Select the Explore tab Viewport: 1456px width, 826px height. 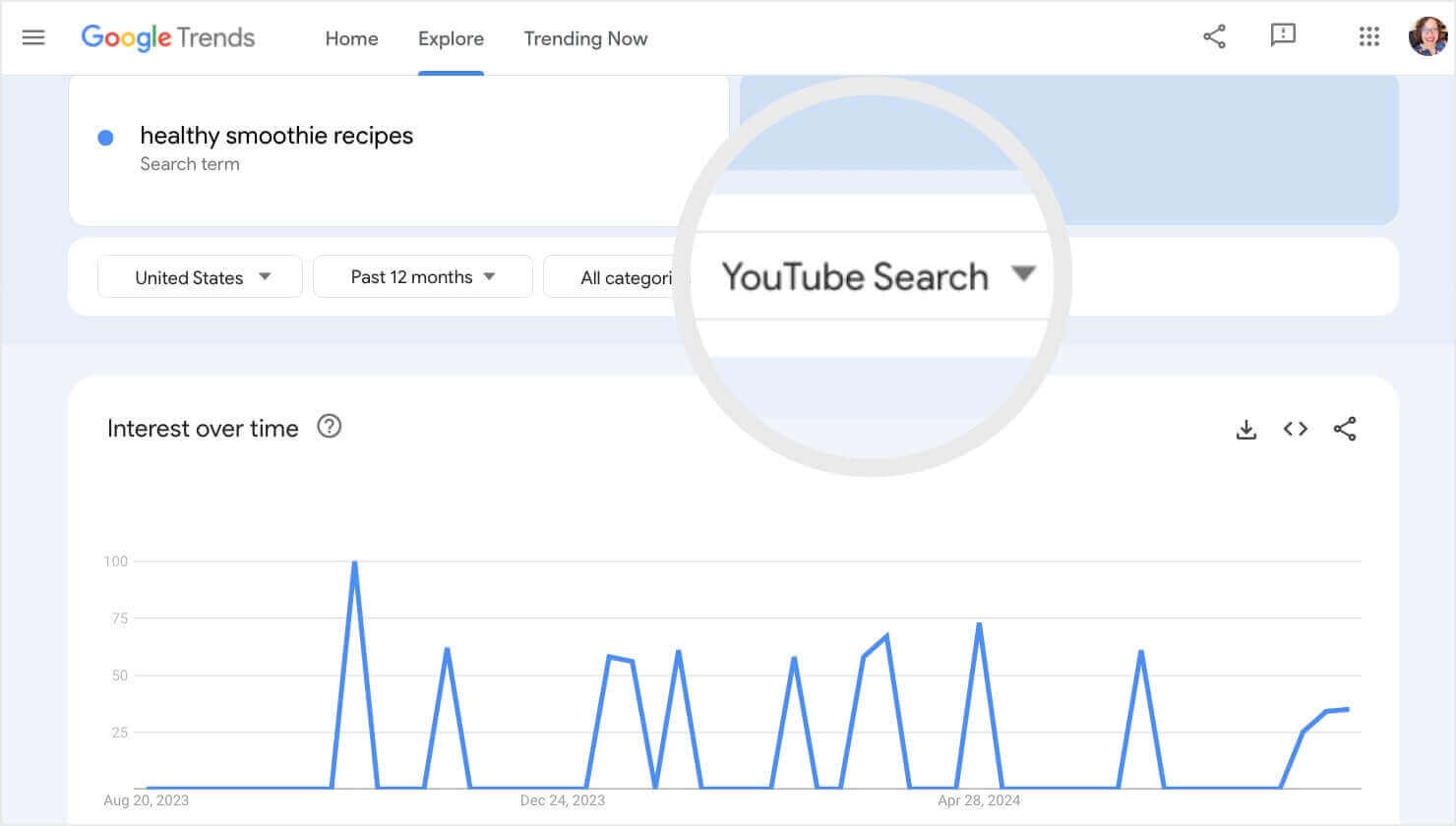pos(451,38)
